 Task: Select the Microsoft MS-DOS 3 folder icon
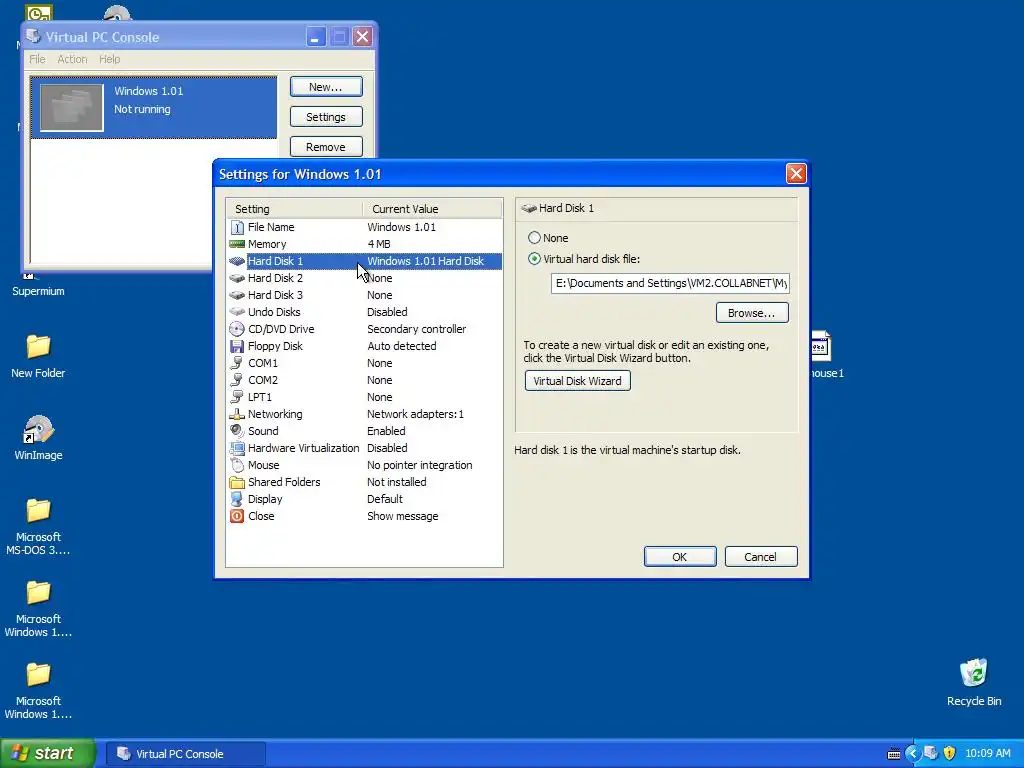[x=38, y=526]
